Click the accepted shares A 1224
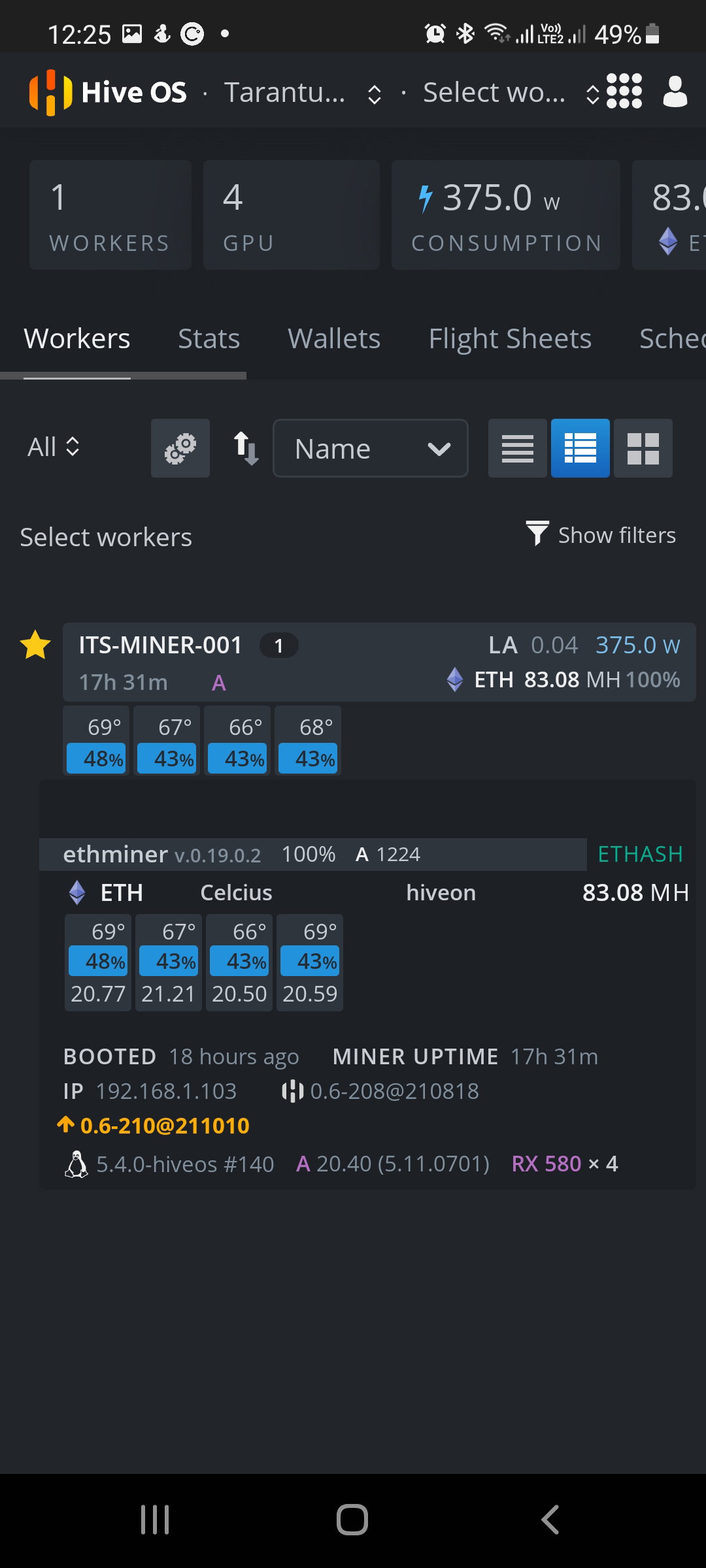 tap(388, 854)
